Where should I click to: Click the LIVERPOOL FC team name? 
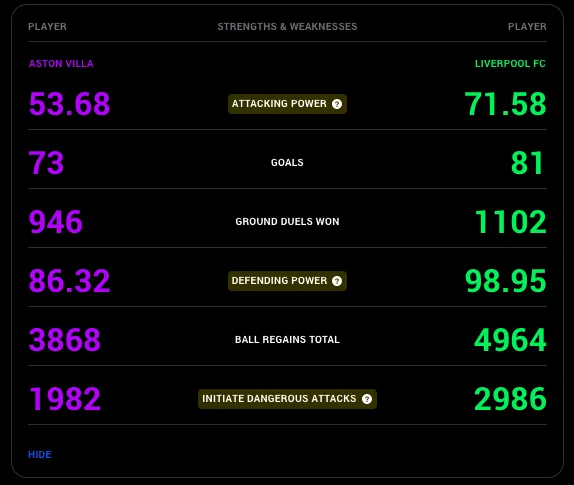510,64
